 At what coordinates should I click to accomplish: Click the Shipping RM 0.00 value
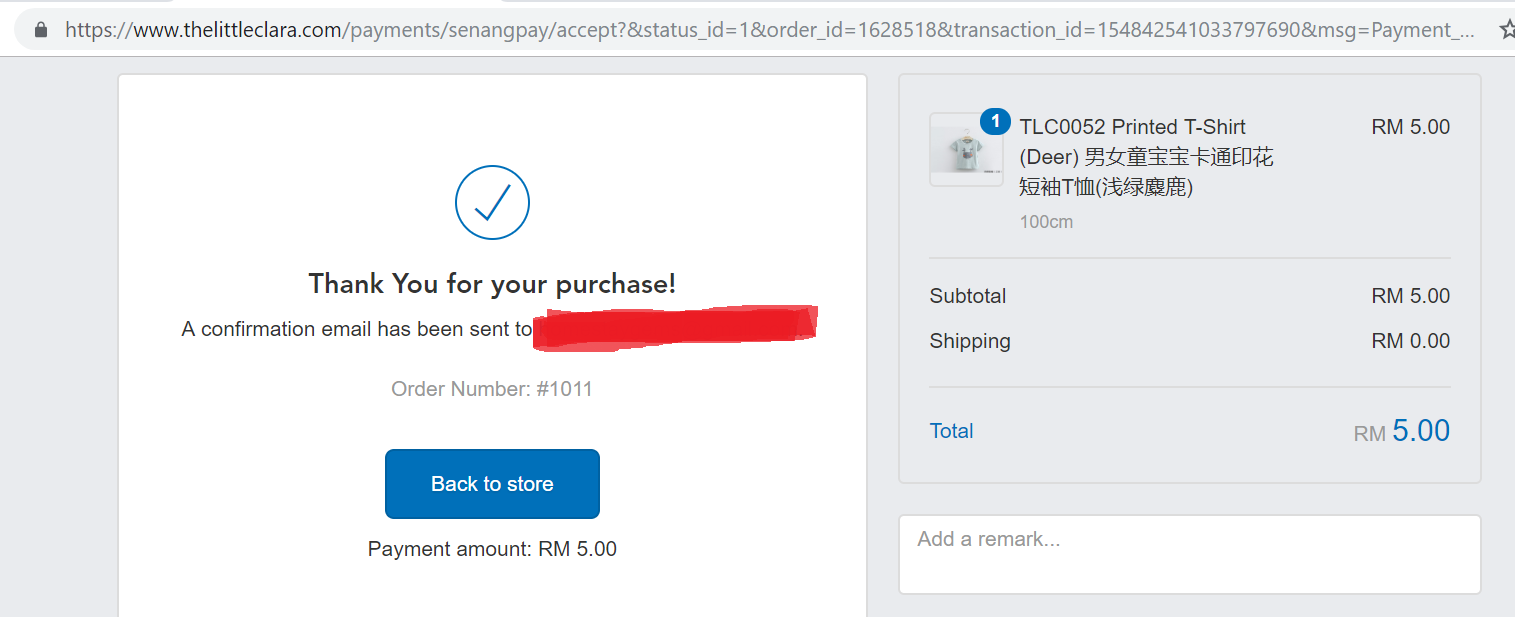pos(1410,341)
